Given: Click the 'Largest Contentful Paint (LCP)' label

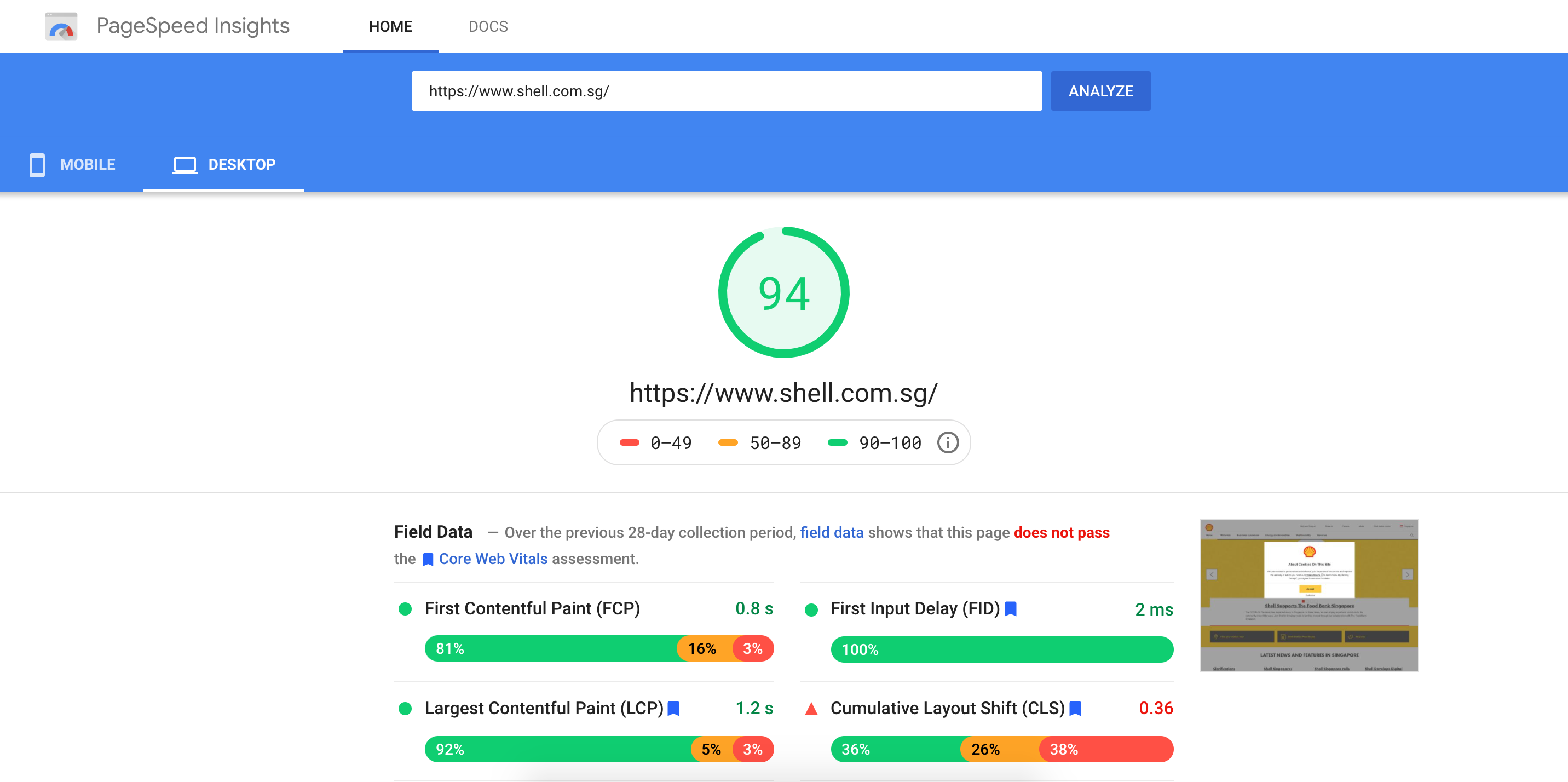Looking at the screenshot, I should [544, 708].
